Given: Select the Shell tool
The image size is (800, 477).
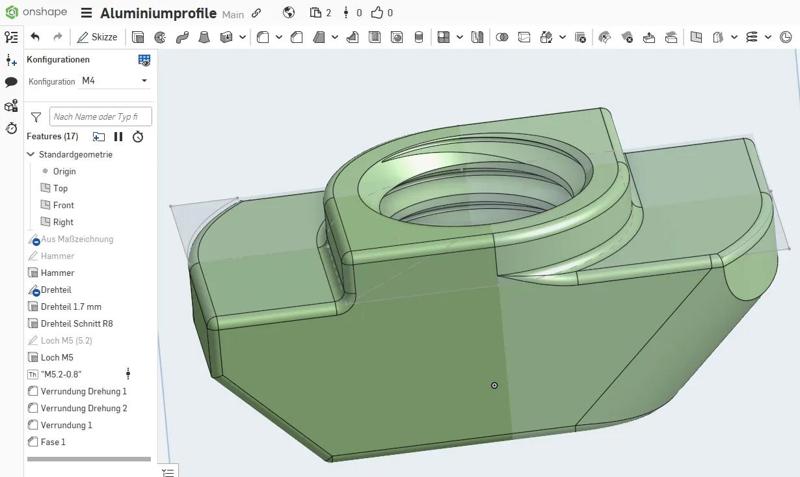Looking at the screenshot, I should point(374,37).
